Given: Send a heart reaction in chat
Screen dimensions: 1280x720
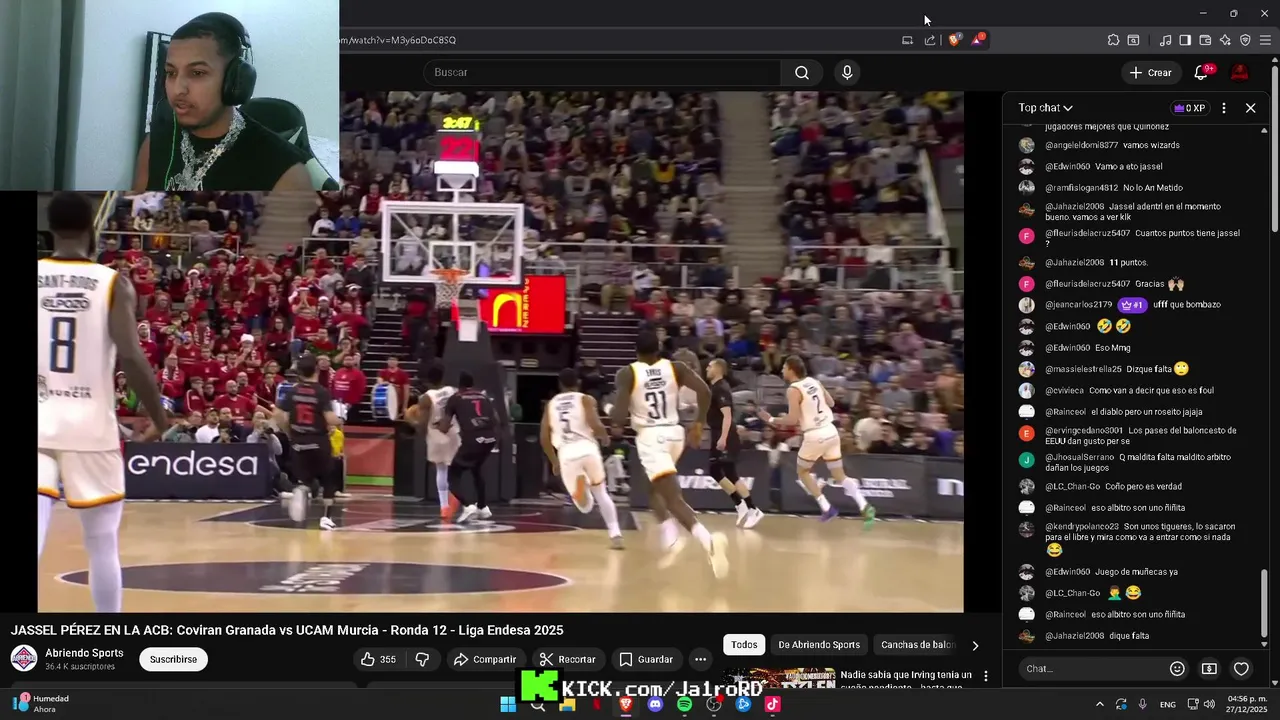Looking at the screenshot, I should (x=1241, y=668).
